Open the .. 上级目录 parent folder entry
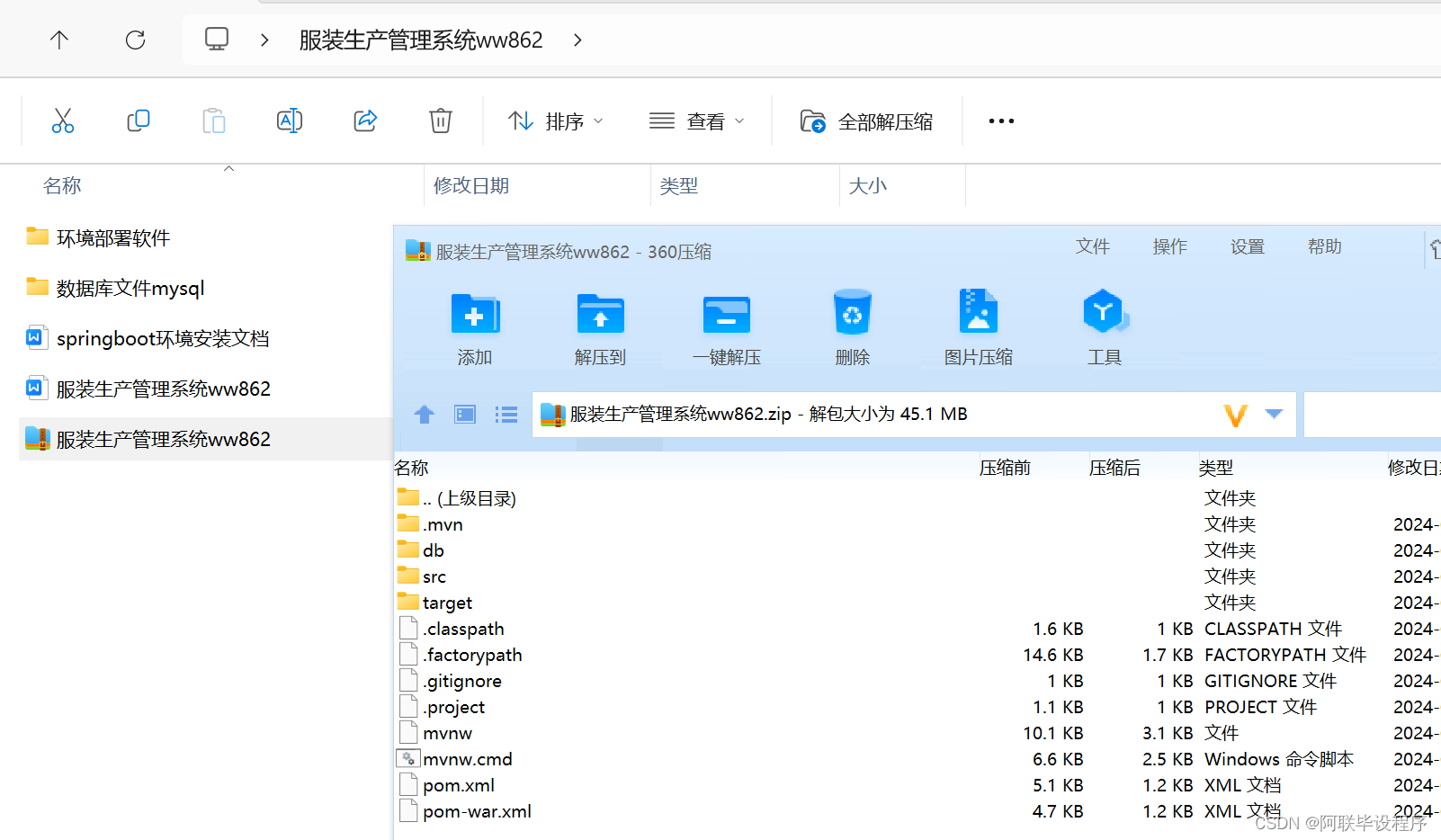 [x=468, y=497]
